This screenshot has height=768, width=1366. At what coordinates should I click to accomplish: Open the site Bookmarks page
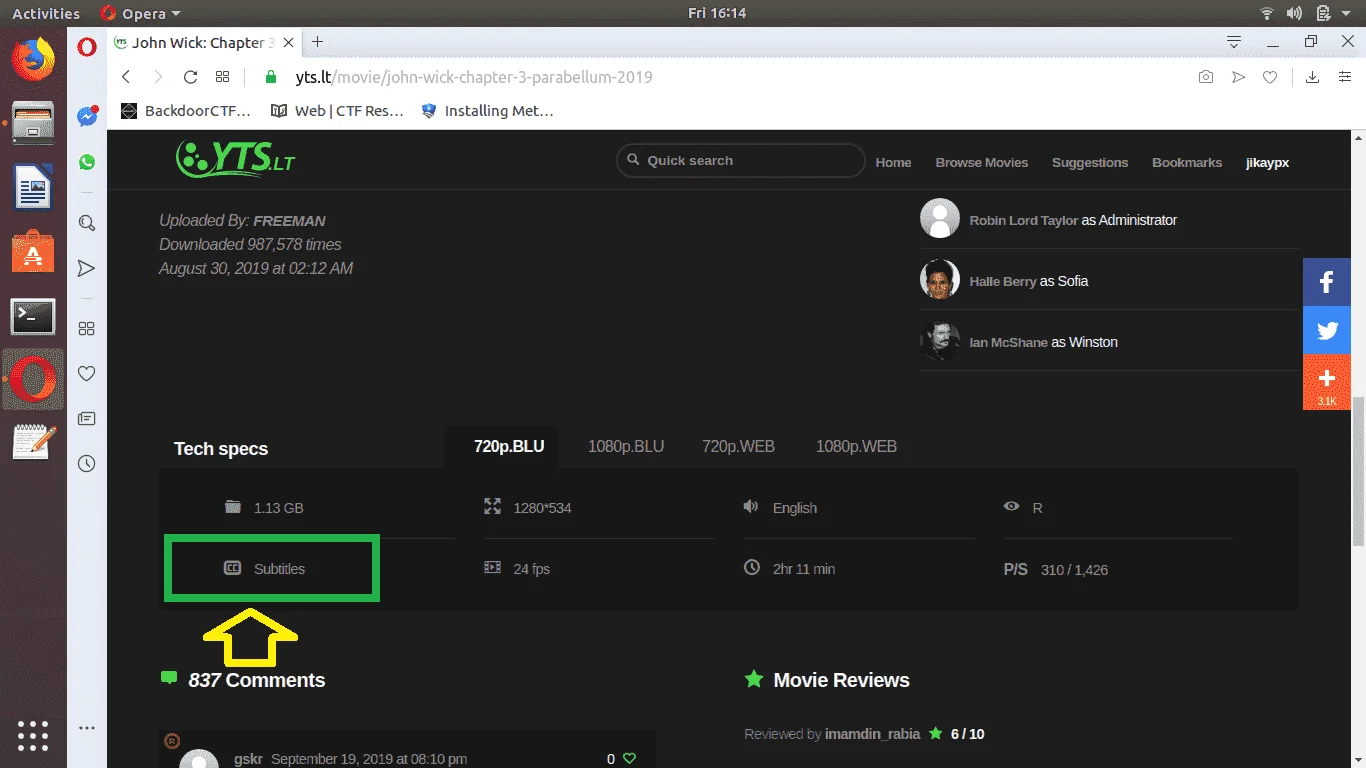pyautogui.click(x=1187, y=162)
